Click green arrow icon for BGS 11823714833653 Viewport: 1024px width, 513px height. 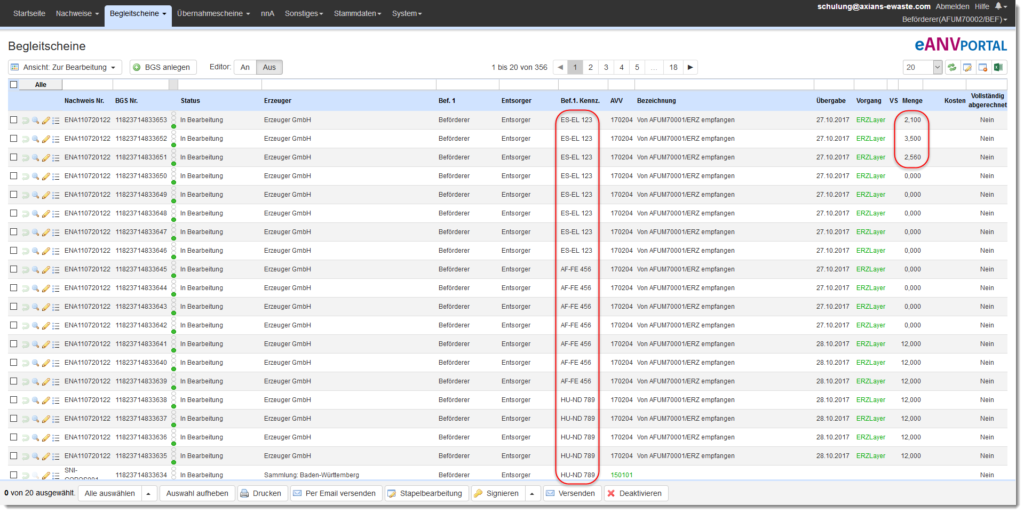(x=25, y=120)
